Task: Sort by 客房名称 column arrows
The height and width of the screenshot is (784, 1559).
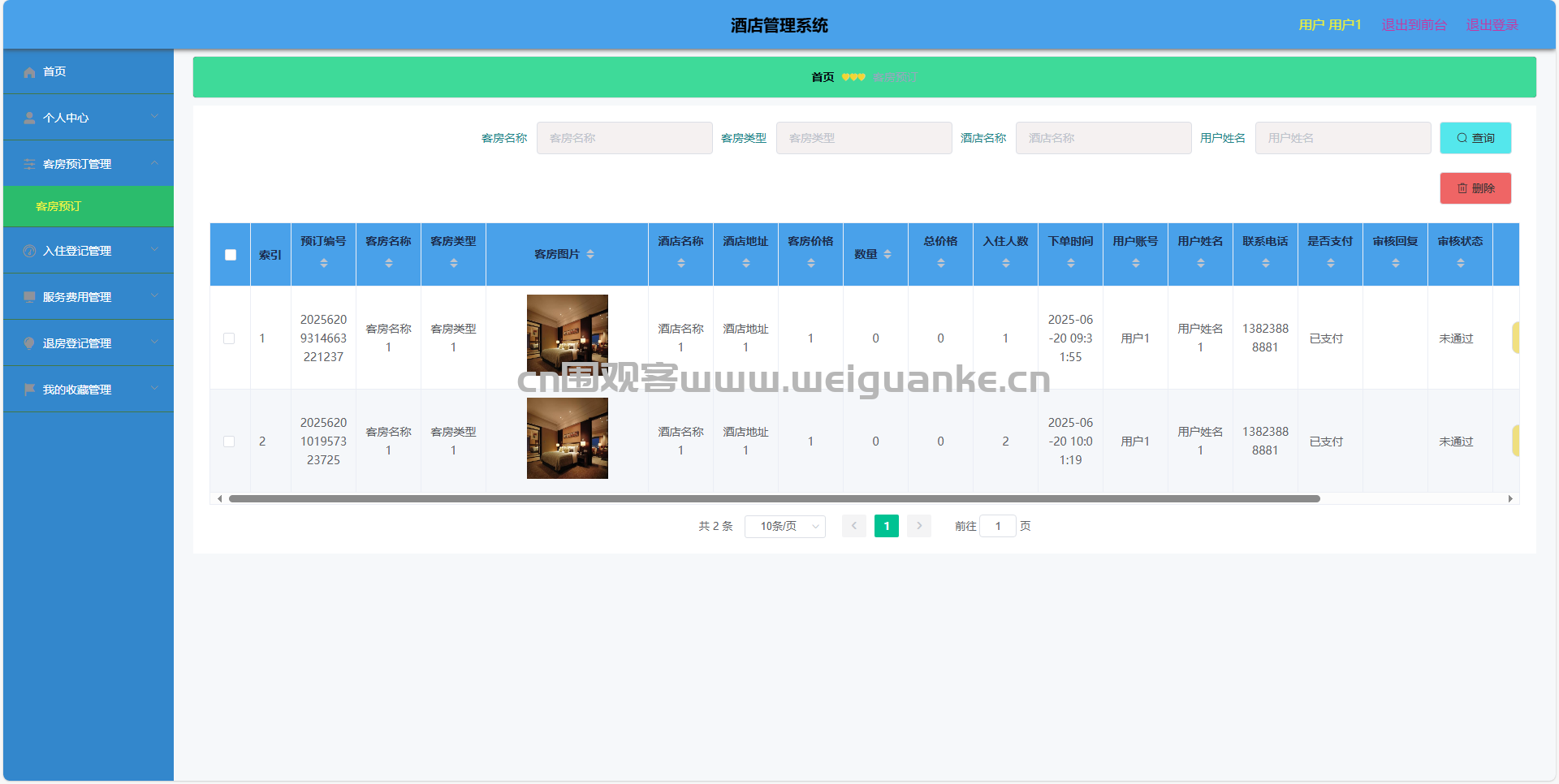Action: [389, 263]
